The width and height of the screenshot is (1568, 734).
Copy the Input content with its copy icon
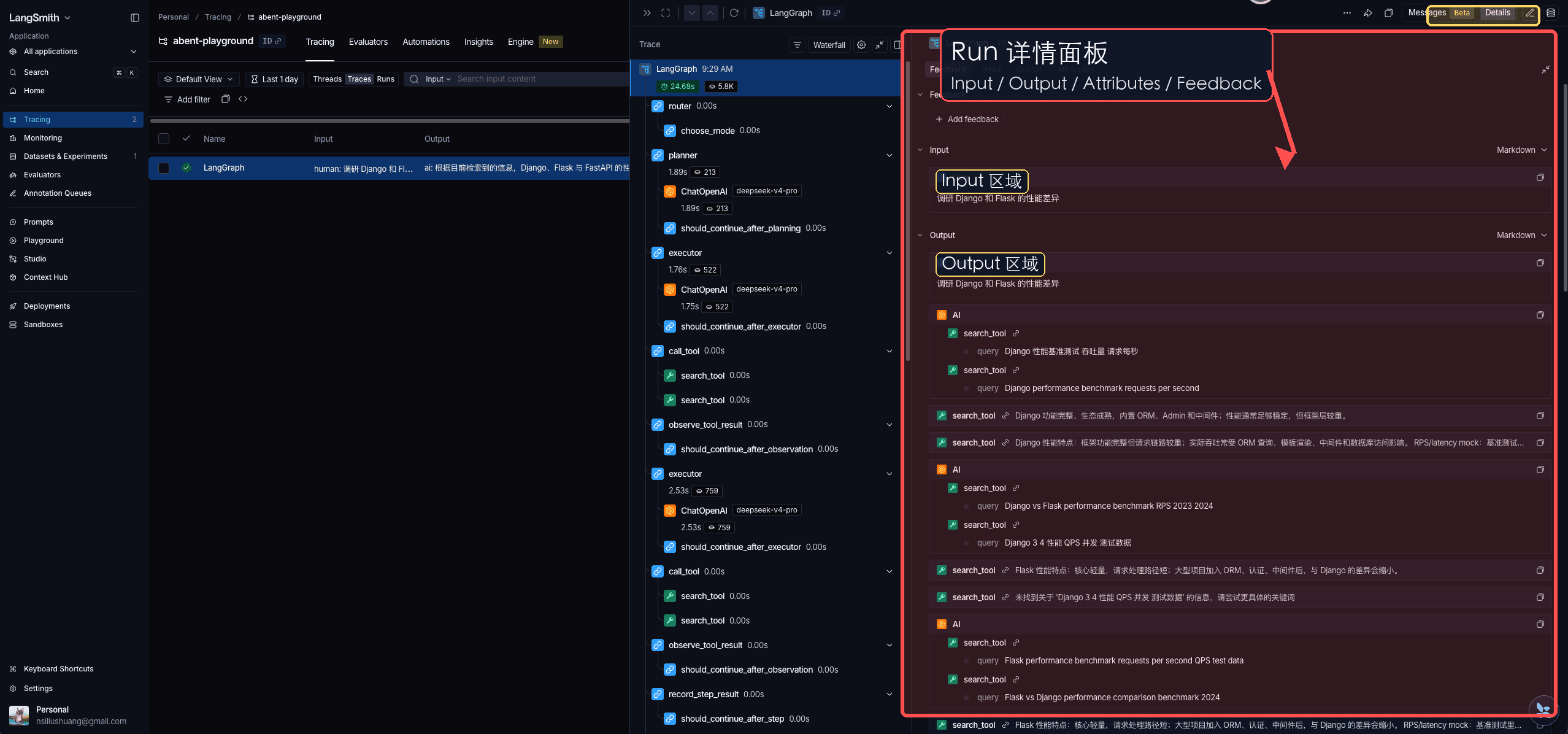[1540, 177]
